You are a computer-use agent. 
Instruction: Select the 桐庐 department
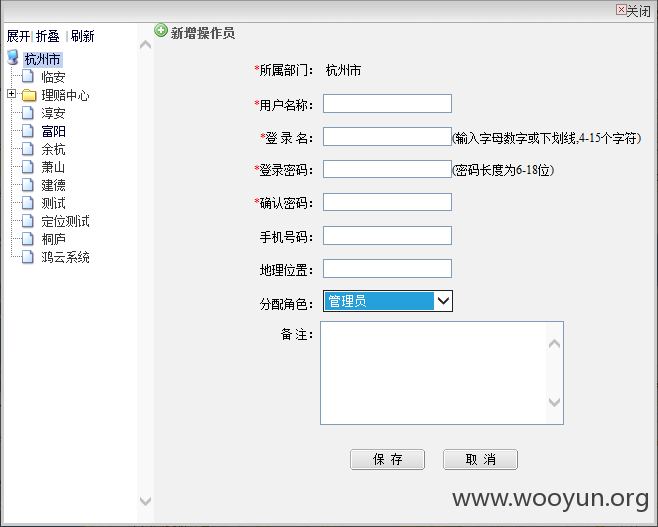tap(53, 239)
